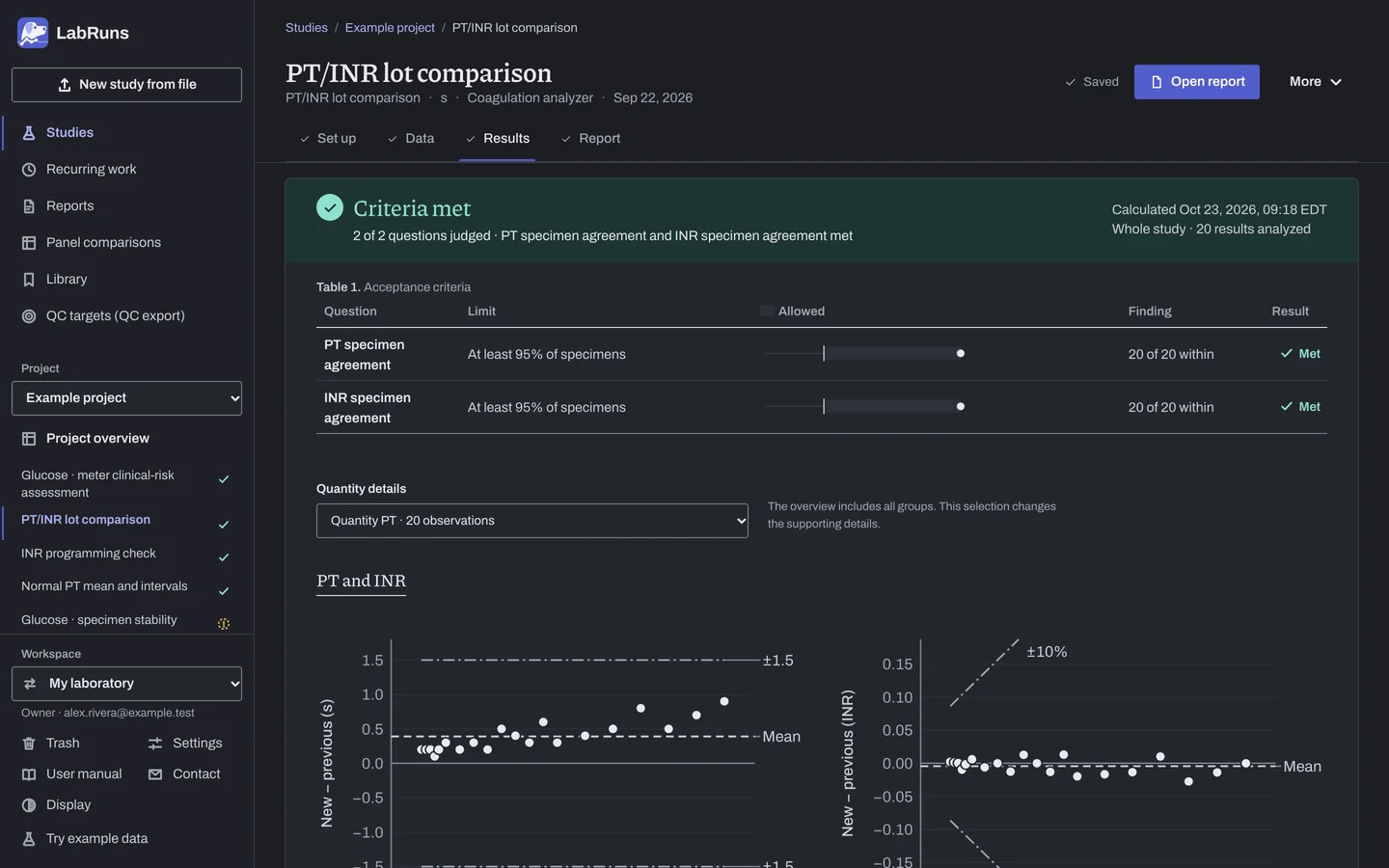Open QC targets (QC export)
Screen dimensions: 1389x868
pyautogui.click(x=128, y=316)
